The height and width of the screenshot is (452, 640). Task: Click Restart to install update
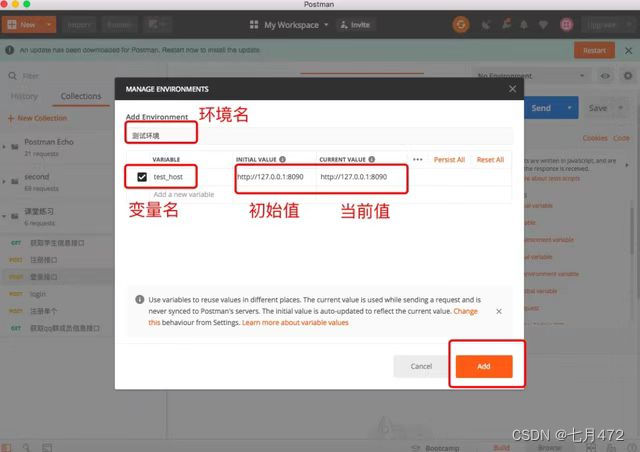pyautogui.click(x=594, y=51)
